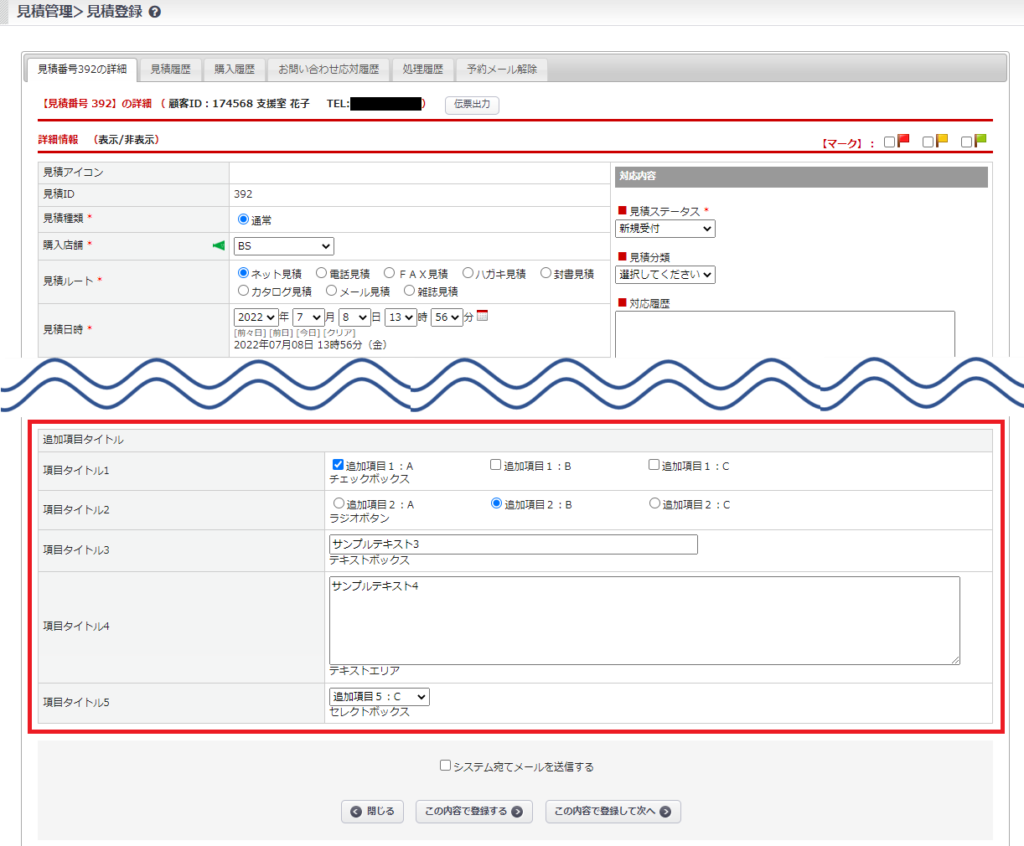
Task: Click the サンプルテキスト3 text box
Action: click(x=513, y=544)
